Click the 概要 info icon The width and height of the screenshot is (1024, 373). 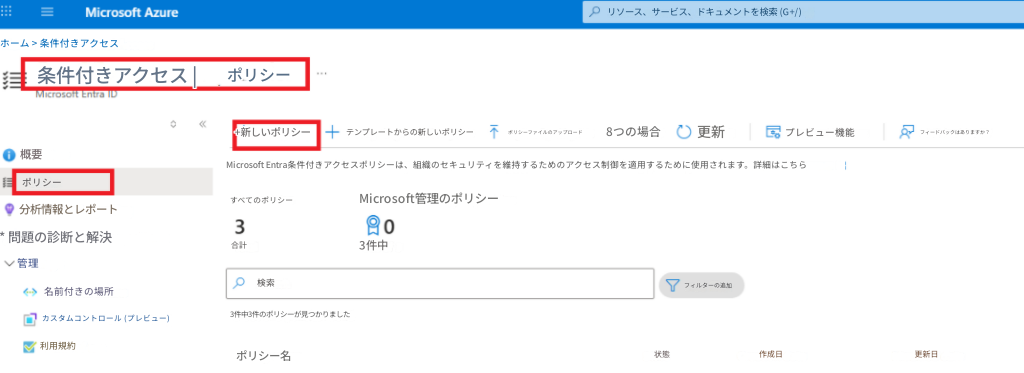coord(9,155)
